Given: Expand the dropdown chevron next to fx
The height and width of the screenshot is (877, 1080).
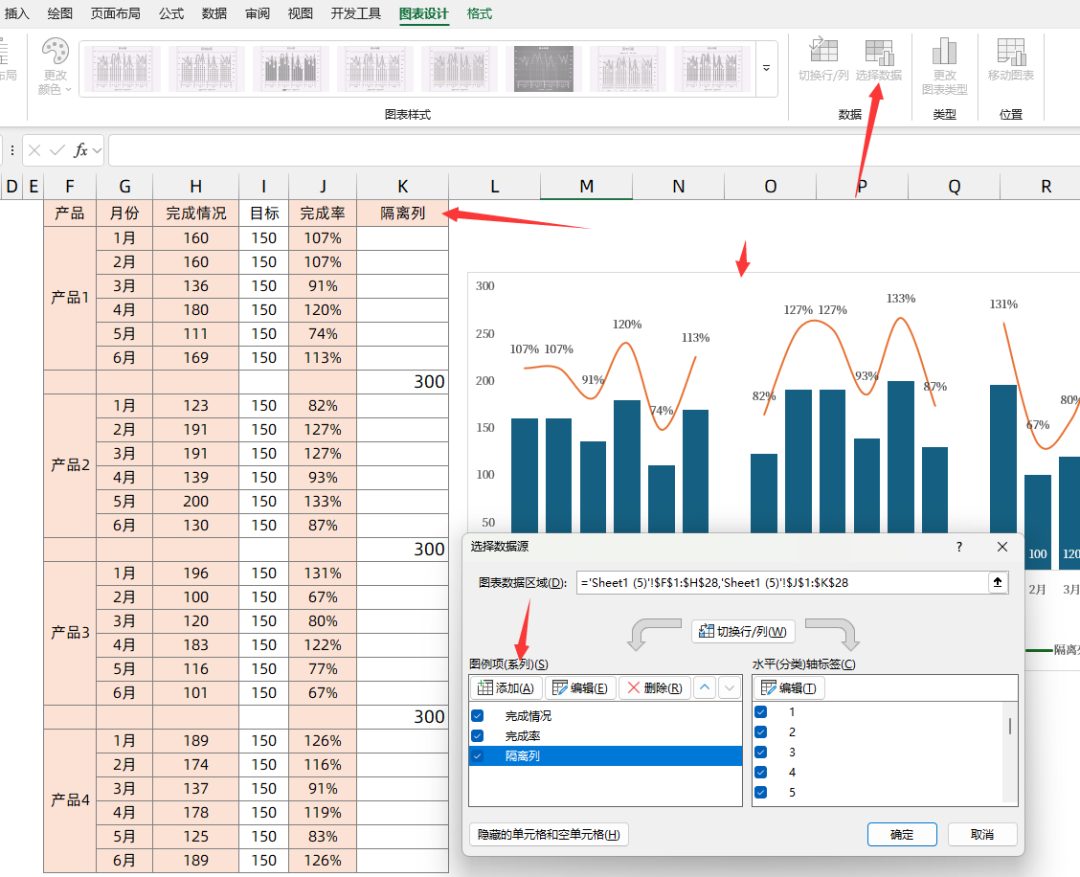Looking at the screenshot, I should pyautogui.click(x=97, y=150).
